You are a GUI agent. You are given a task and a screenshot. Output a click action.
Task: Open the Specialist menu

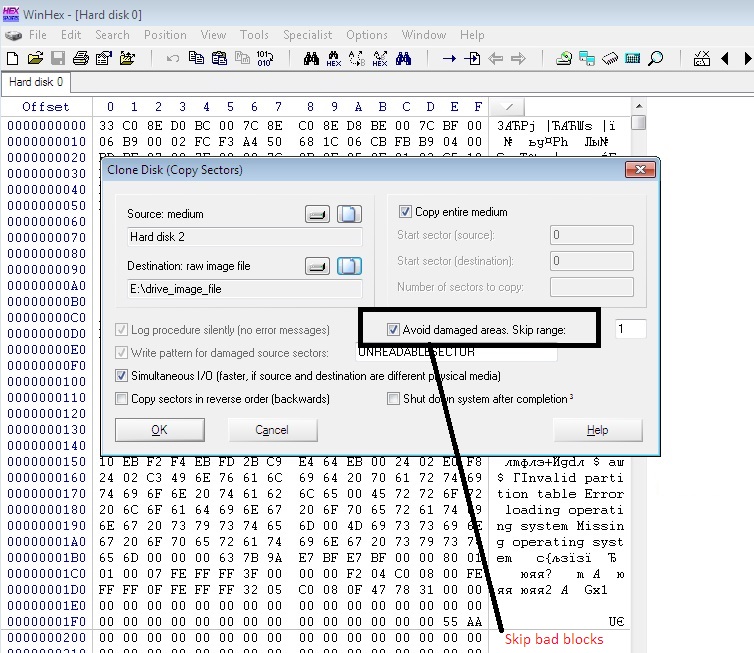coord(307,35)
